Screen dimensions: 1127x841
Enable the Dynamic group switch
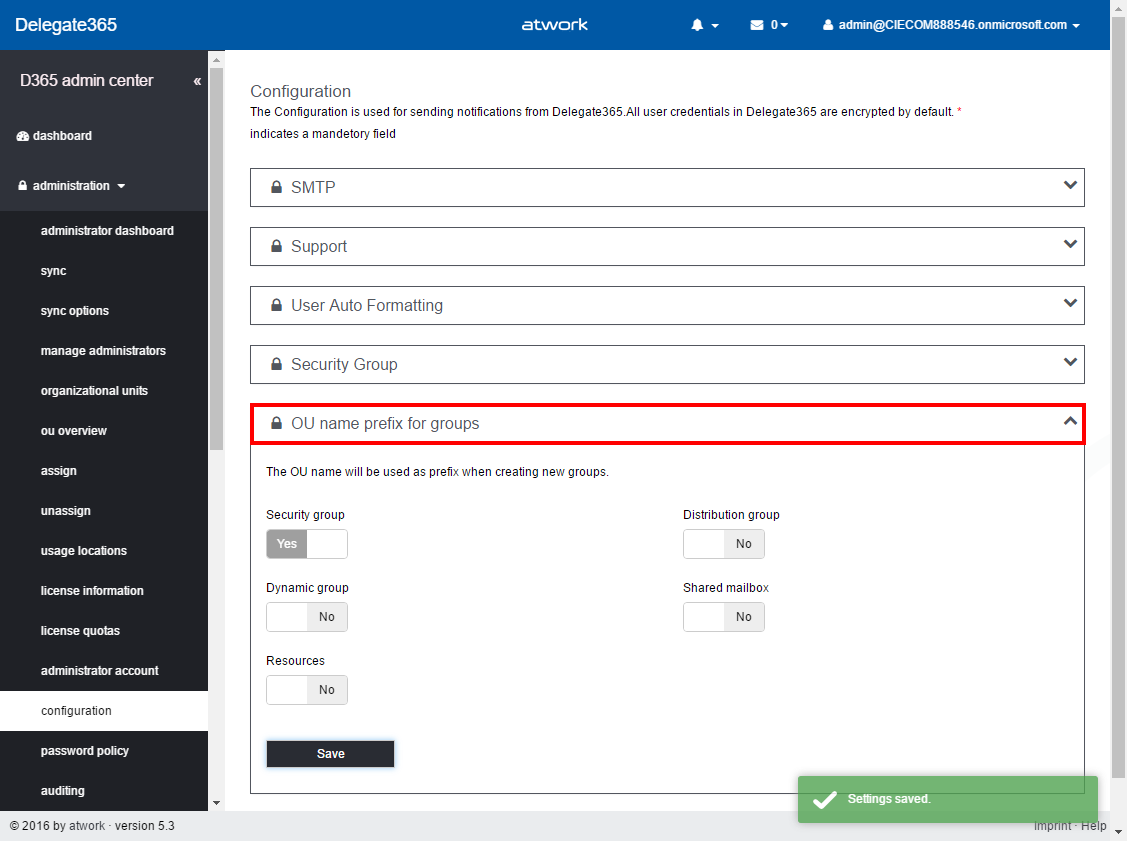306,617
